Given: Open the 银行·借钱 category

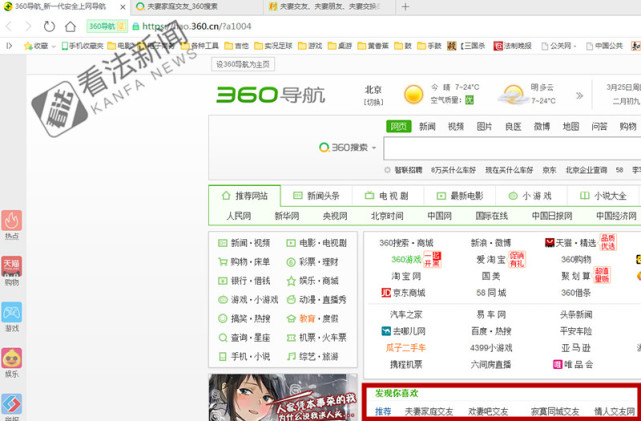Looking at the screenshot, I should [x=244, y=281].
